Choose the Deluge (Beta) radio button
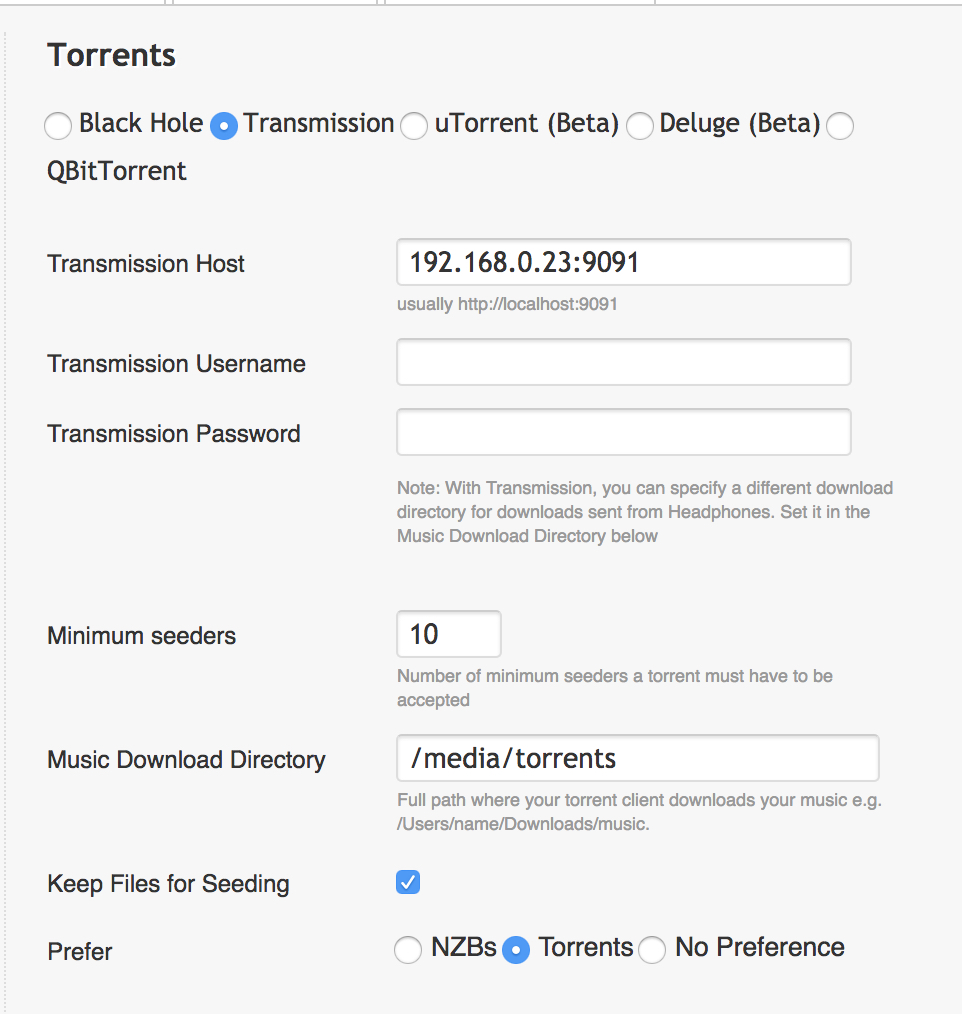Image resolution: width=962 pixels, height=1014 pixels. coord(639,125)
